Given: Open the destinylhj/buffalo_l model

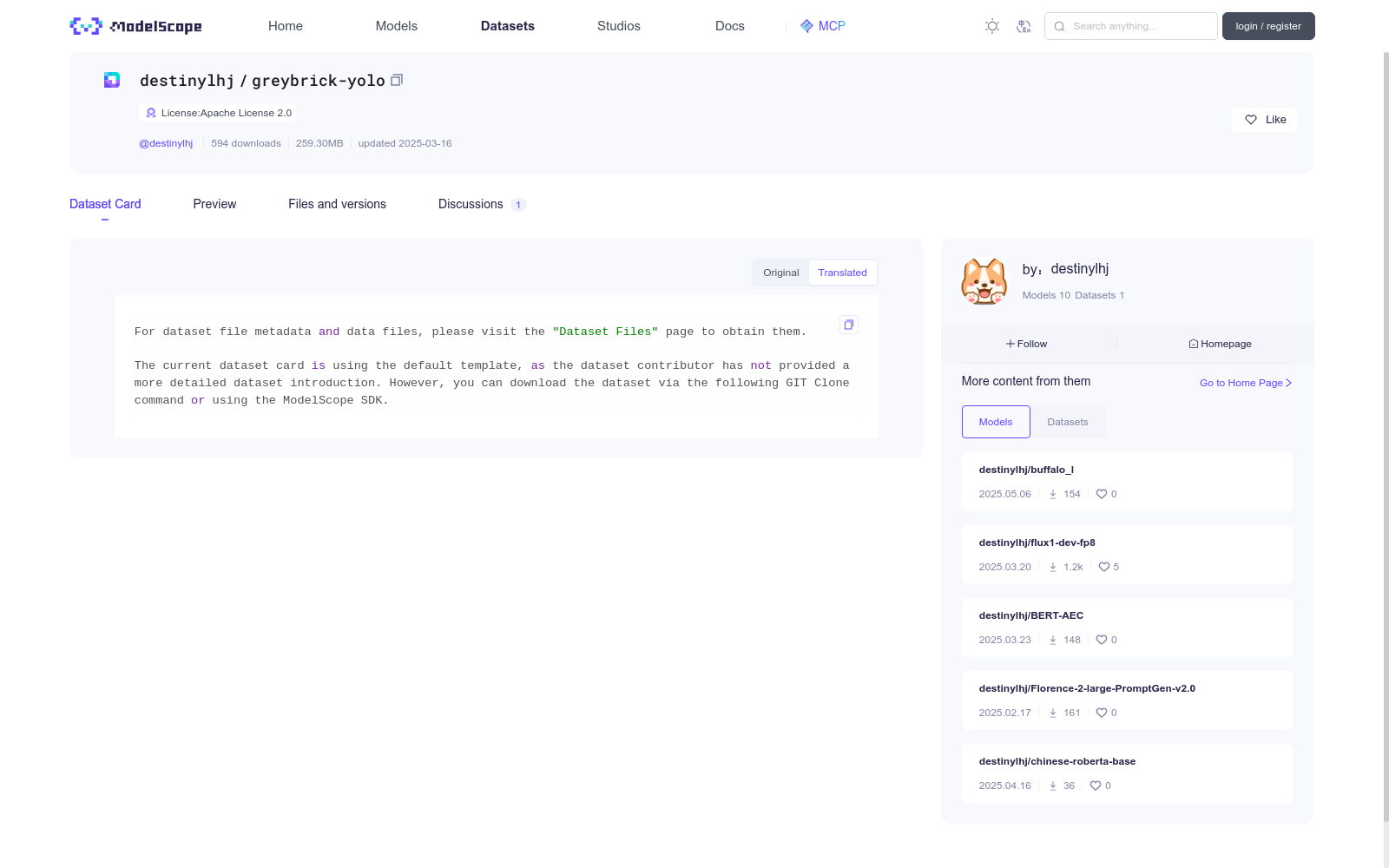Looking at the screenshot, I should [x=1026, y=470].
